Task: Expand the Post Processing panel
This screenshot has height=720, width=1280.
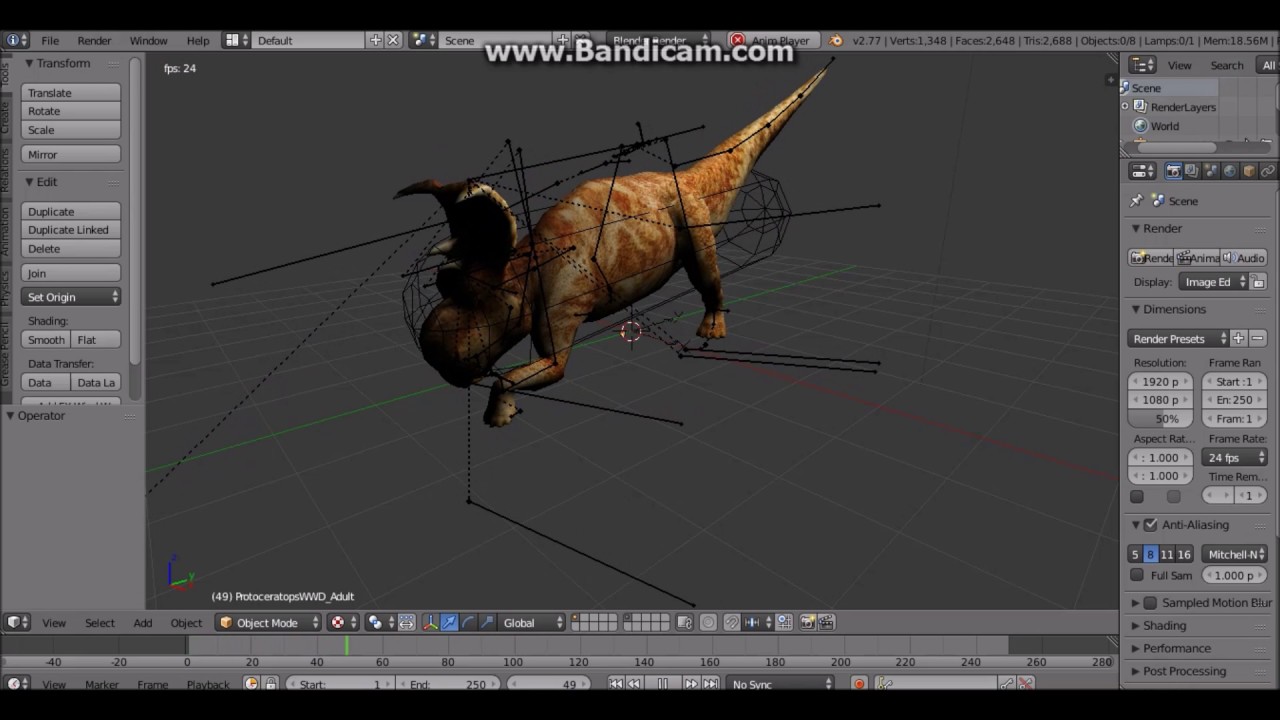Action: [1184, 671]
